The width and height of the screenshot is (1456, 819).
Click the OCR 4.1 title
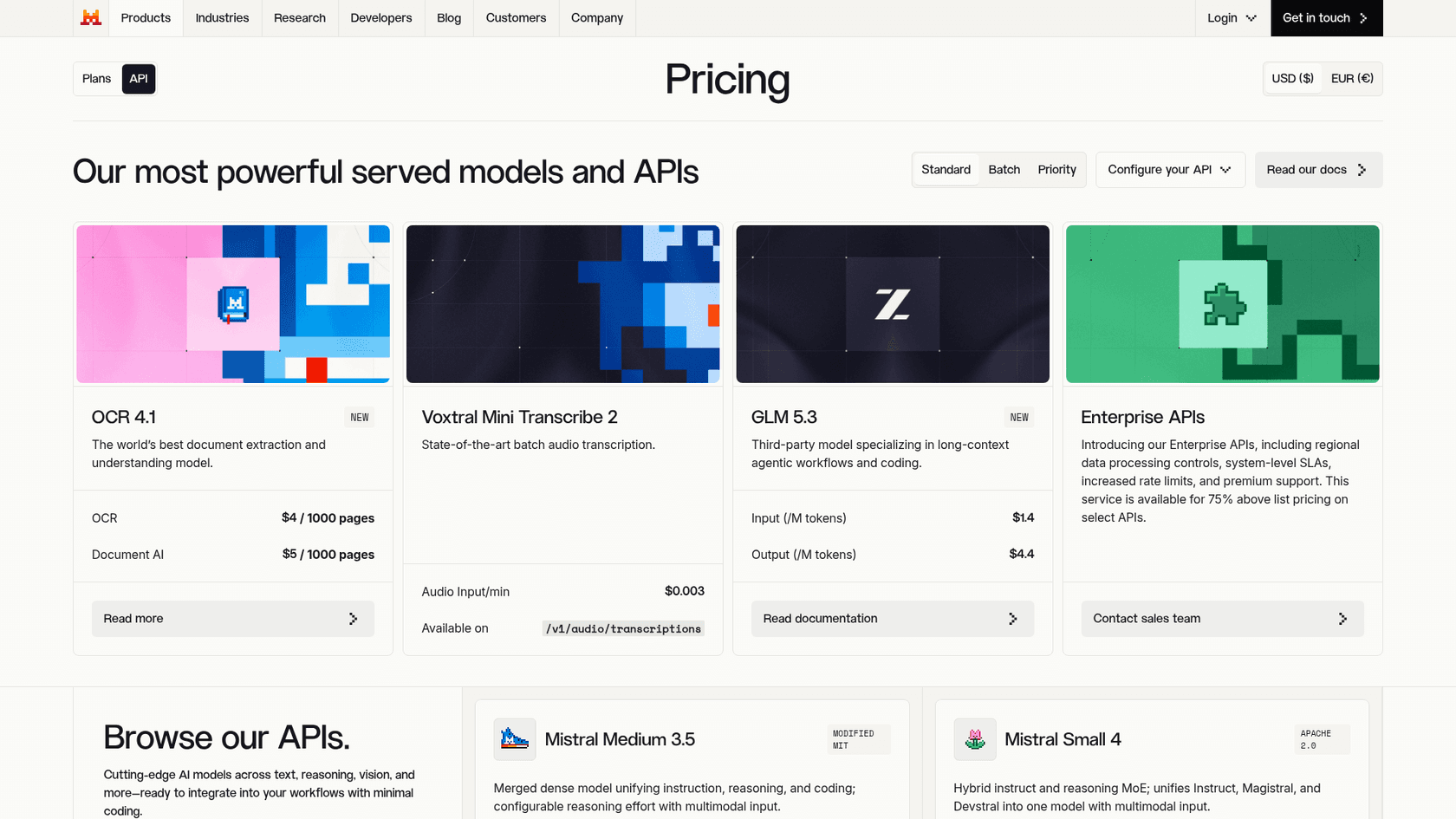[x=124, y=418]
